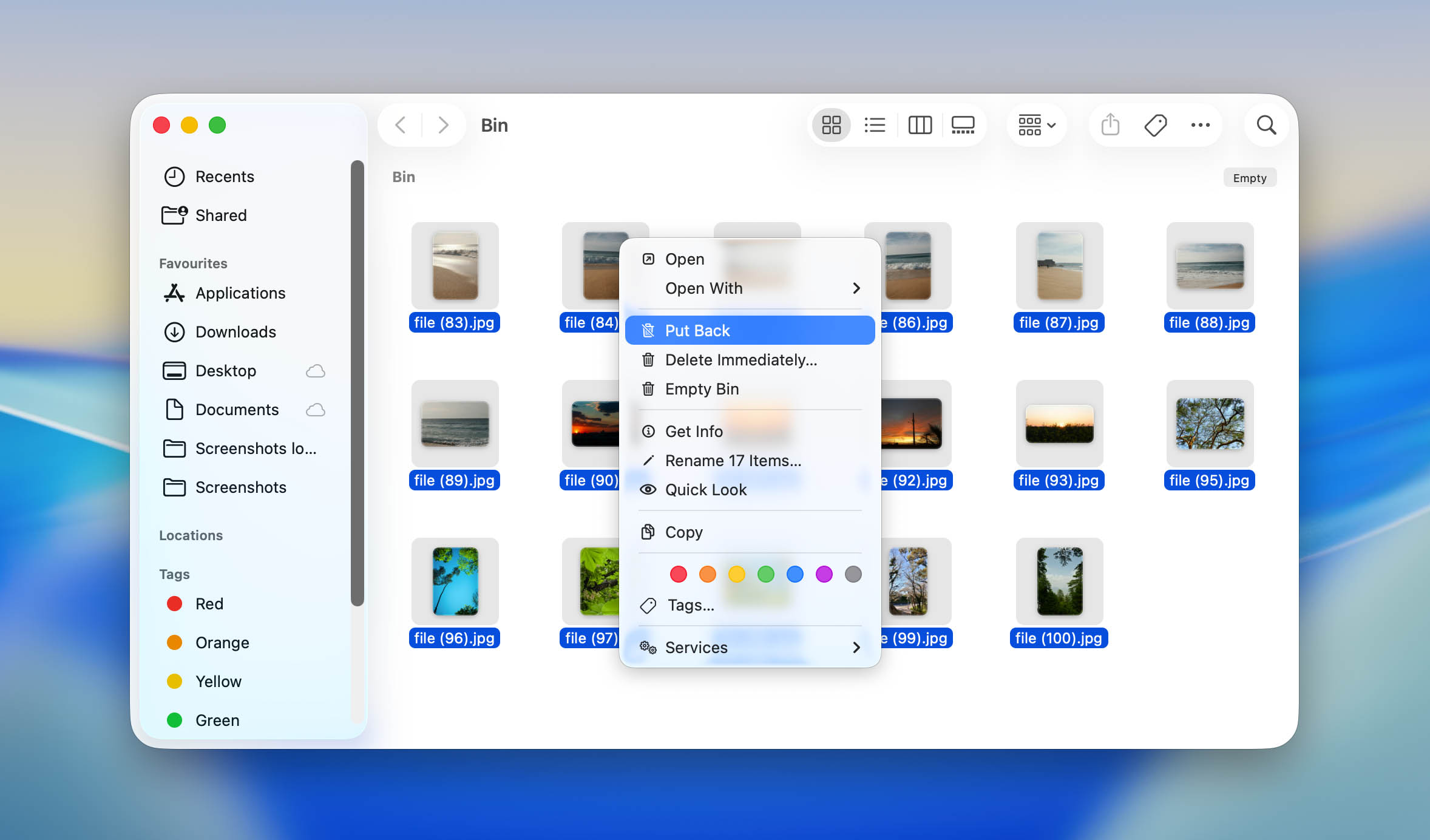1430x840 pixels.
Task: Open the More actions ellipsis menu
Action: pyautogui.click(x=1200, y=126)
